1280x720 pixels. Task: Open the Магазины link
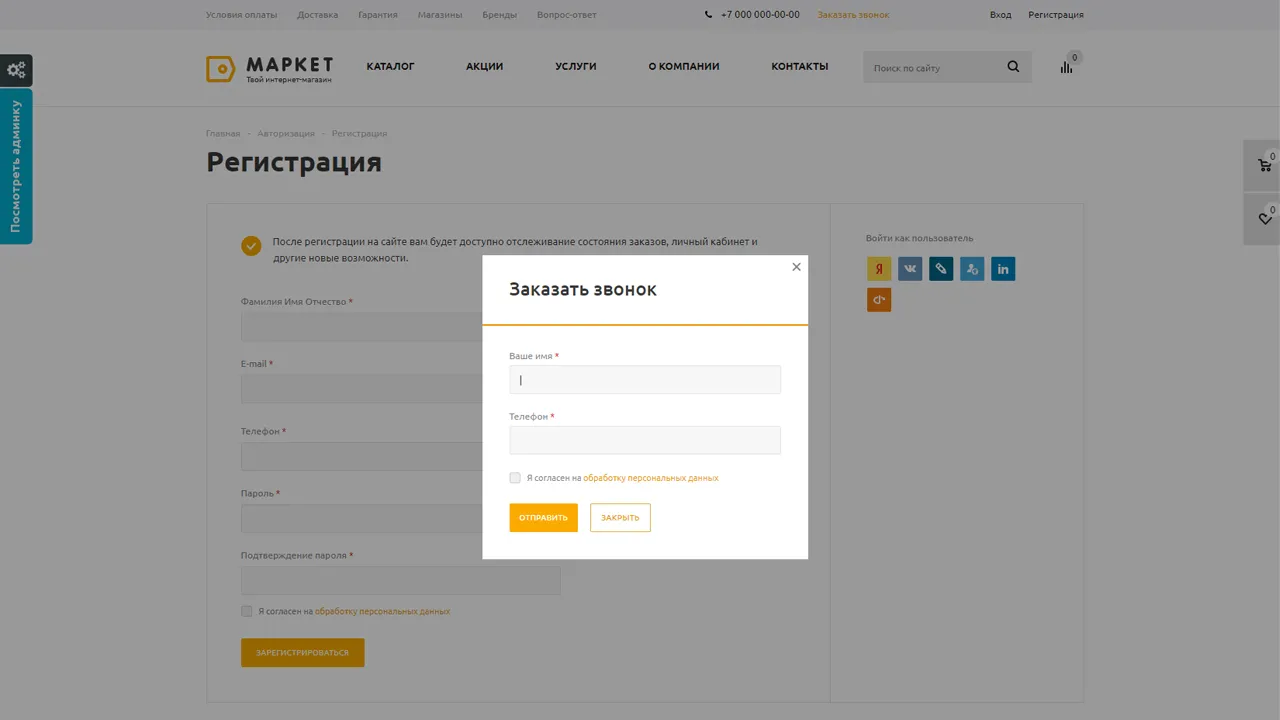pos(440,15)
